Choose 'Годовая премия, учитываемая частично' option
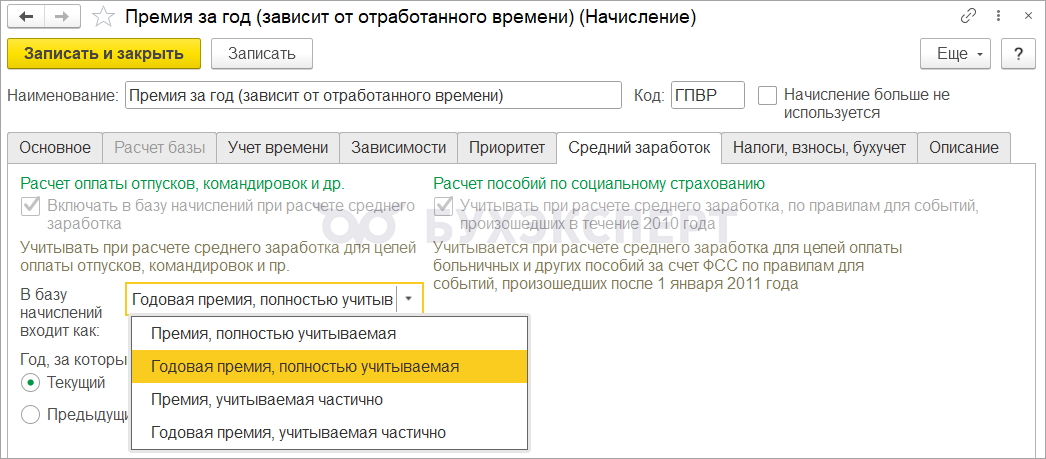The height and width of the screenshot is (459, 1046). [298, 432]
